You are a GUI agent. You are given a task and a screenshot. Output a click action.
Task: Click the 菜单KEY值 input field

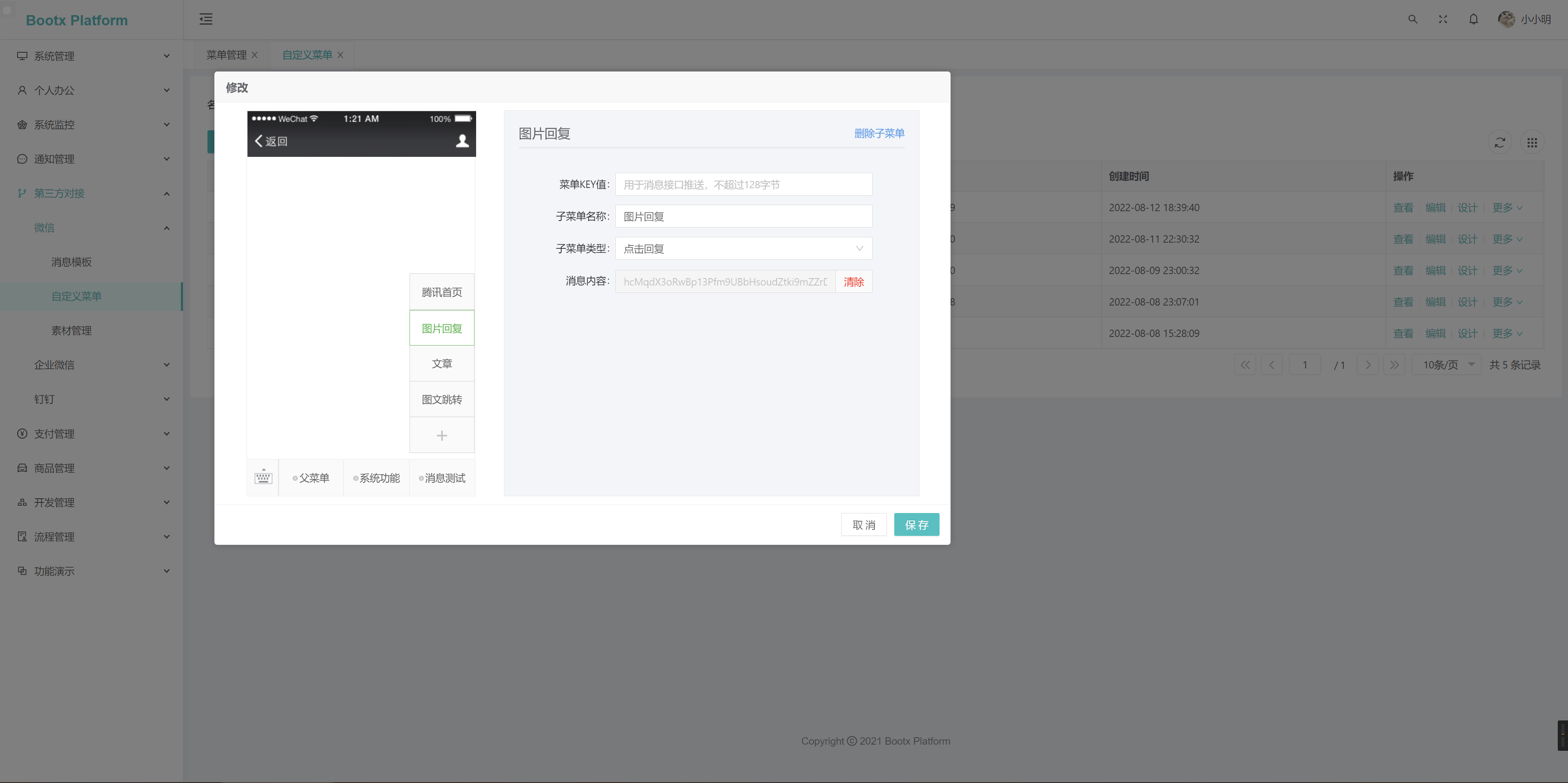[x=743, y=185]
